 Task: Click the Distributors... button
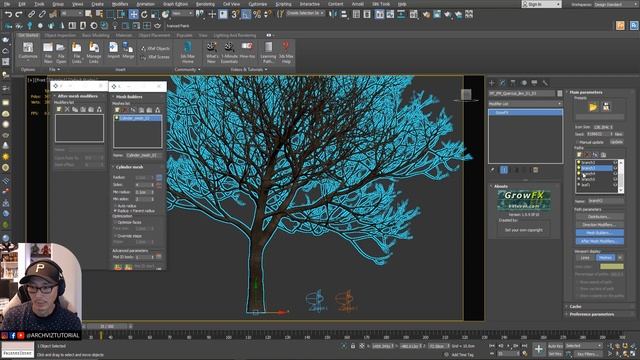[600, 217]
